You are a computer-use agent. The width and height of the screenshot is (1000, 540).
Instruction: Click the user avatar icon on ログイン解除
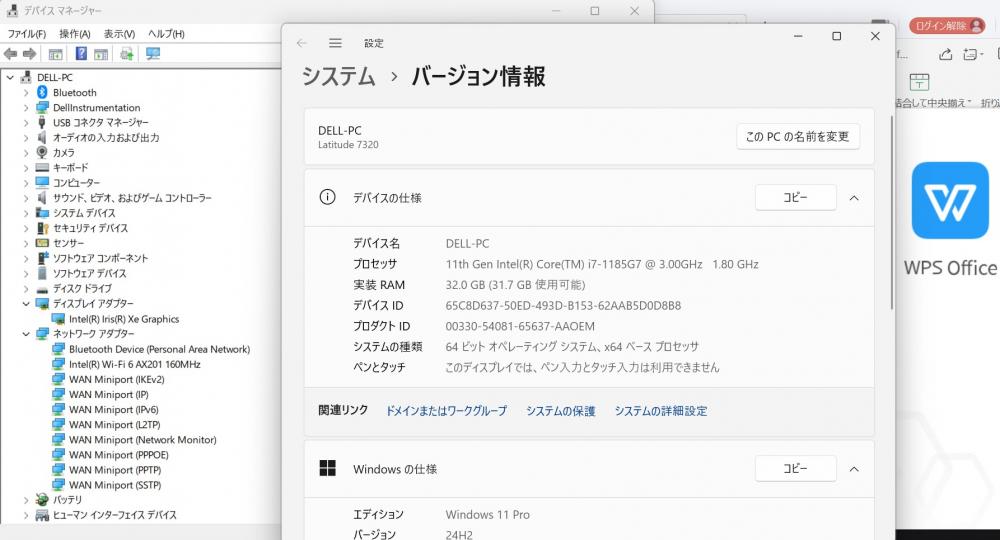976,26
